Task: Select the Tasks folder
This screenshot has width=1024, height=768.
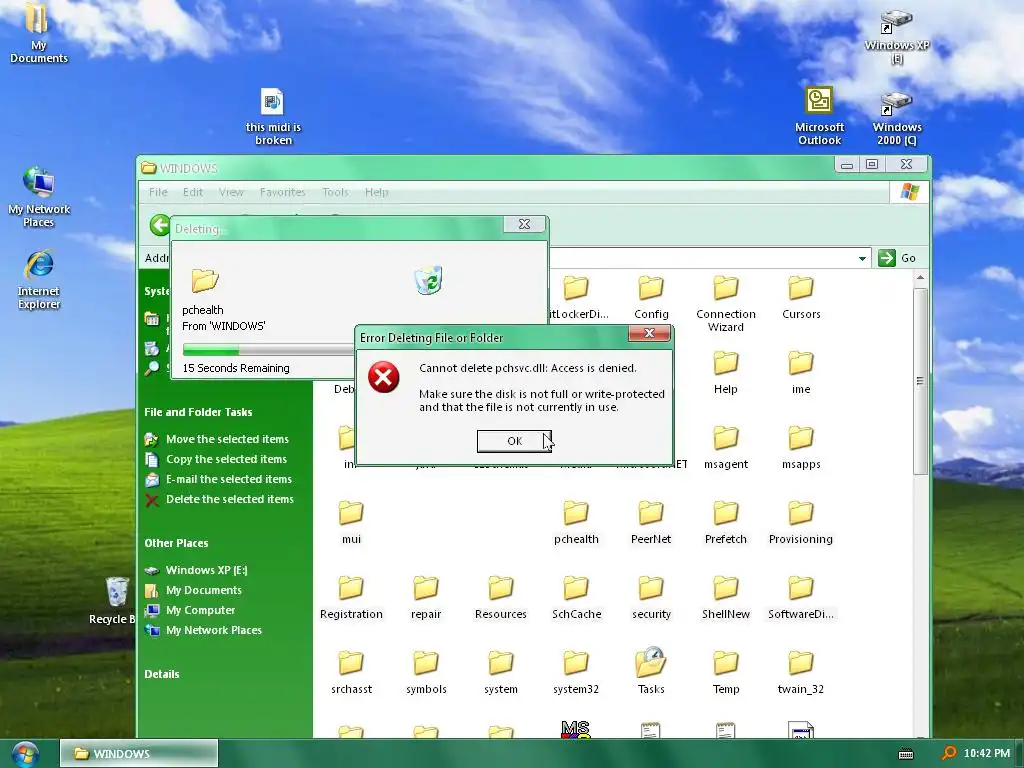Action: [651, 673]
